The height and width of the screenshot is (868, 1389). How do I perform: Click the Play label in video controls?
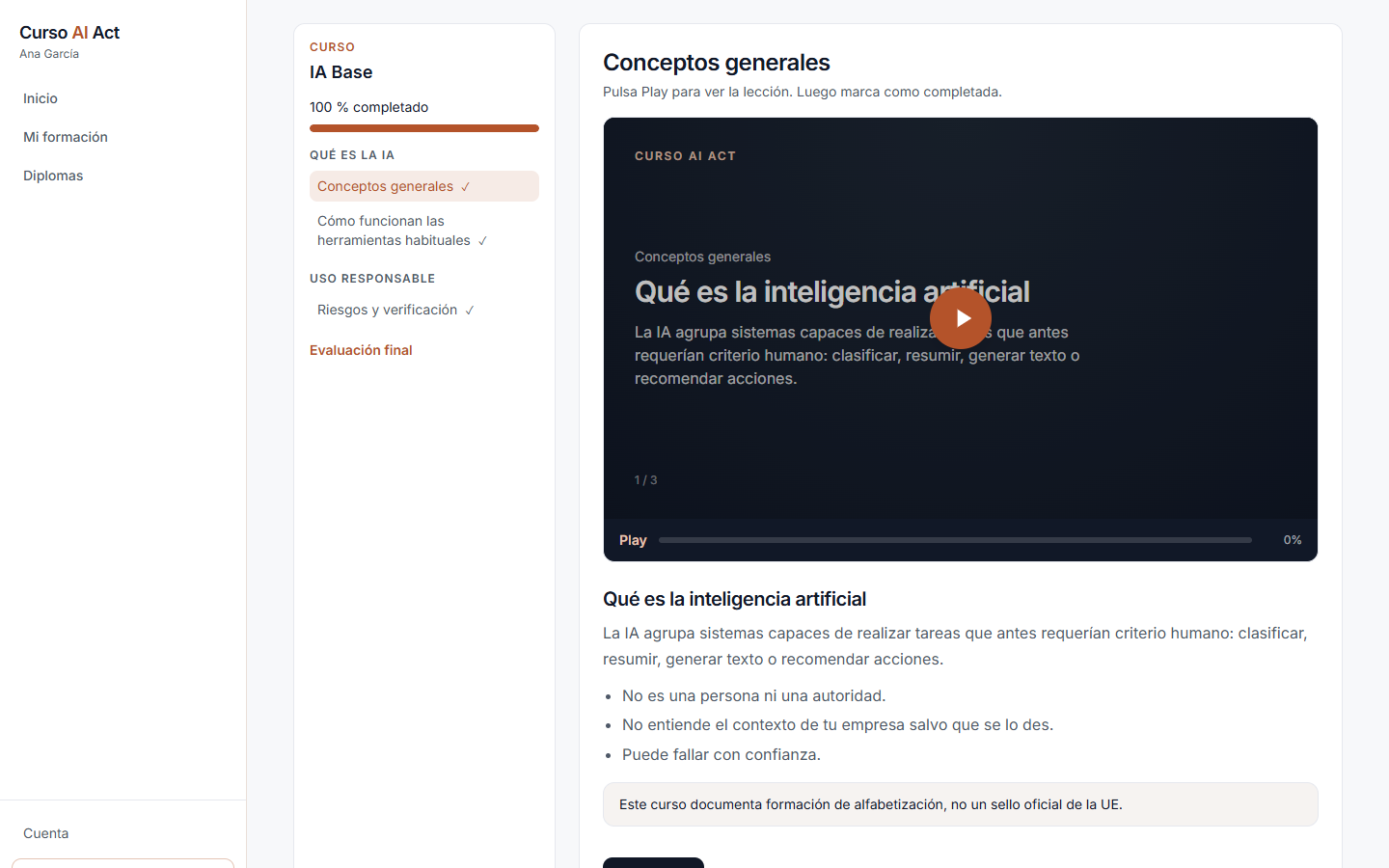(633, 540)
